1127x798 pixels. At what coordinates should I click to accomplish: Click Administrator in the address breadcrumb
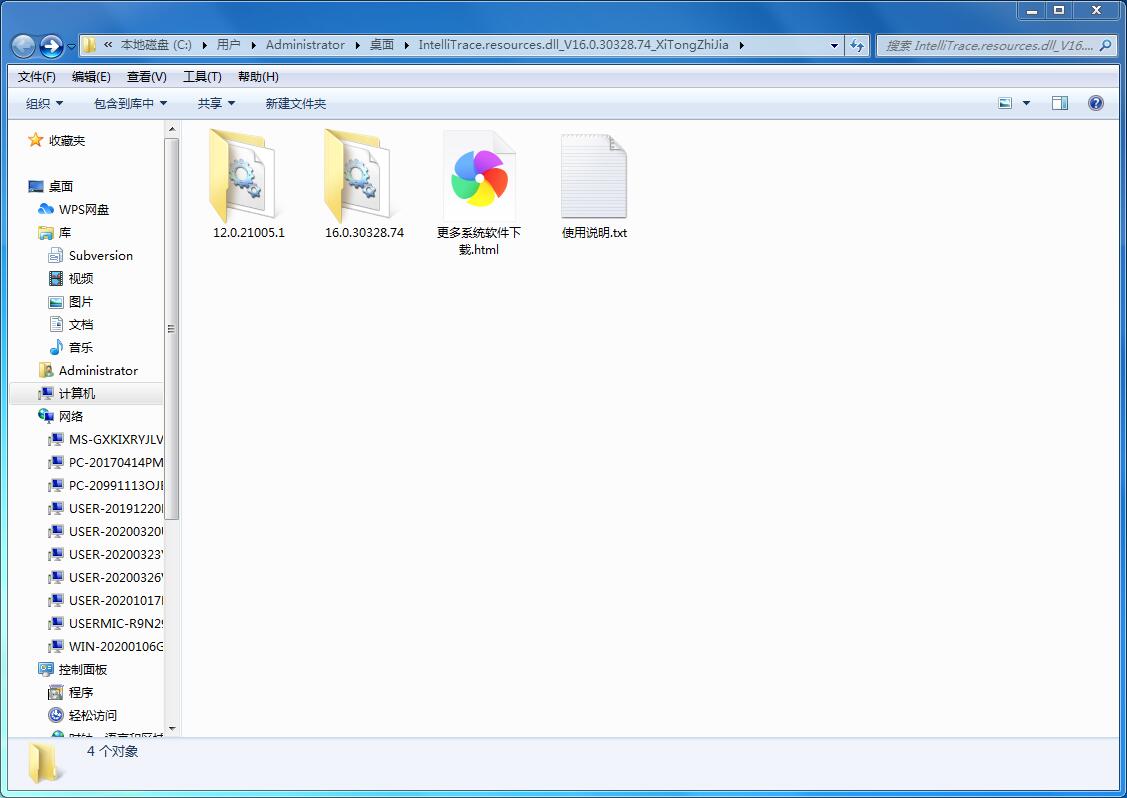[305, 45]
